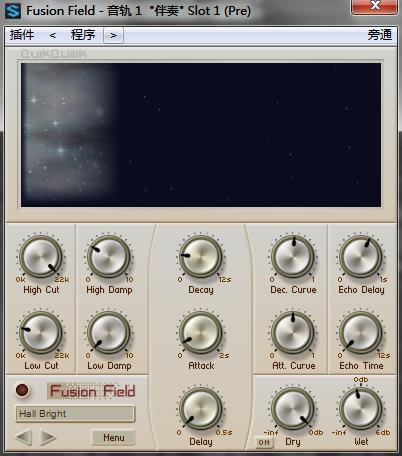Image resolution: width=402 pixels, height=456 pixels.
Task: Click the Attack knob
Action: 201,333
